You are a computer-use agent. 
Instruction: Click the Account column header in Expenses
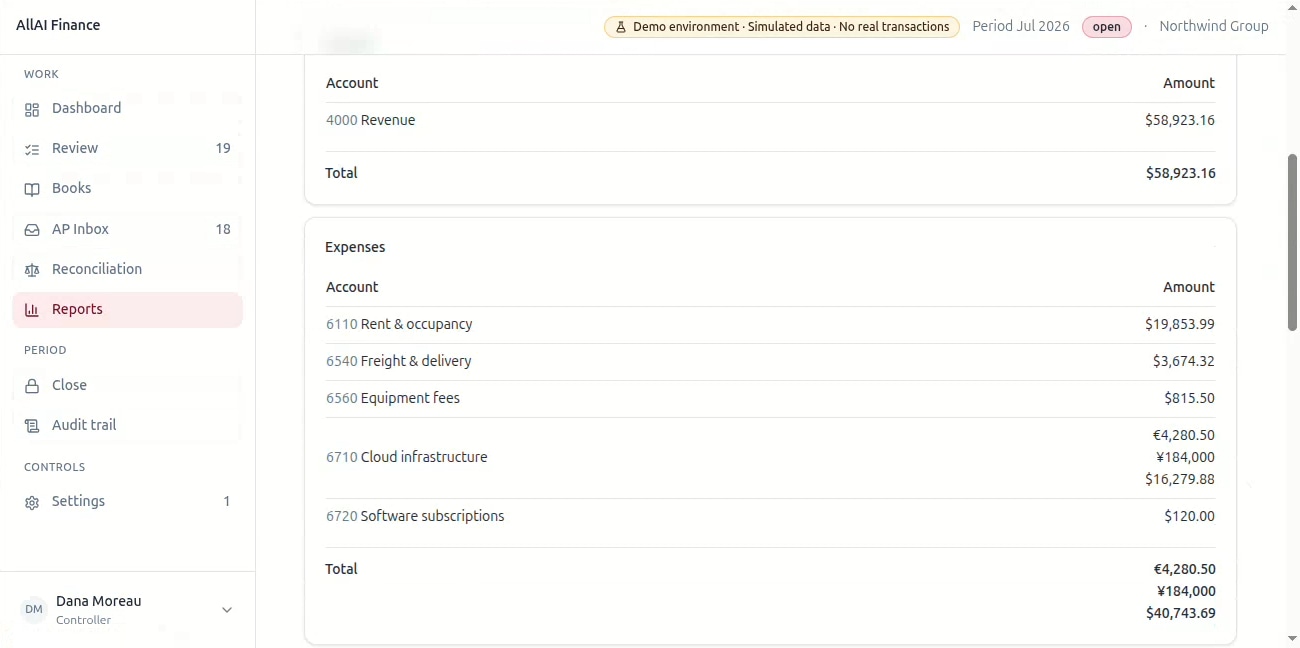click(x=352, y=287)
